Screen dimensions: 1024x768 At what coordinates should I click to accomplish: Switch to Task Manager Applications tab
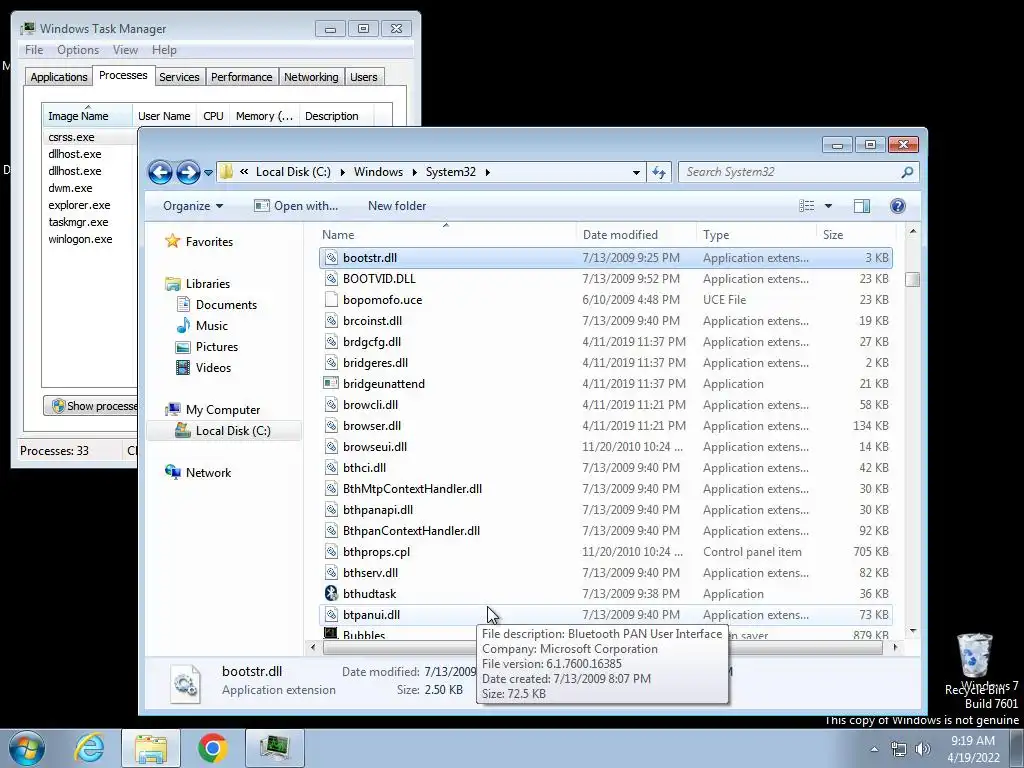(59, 77)
